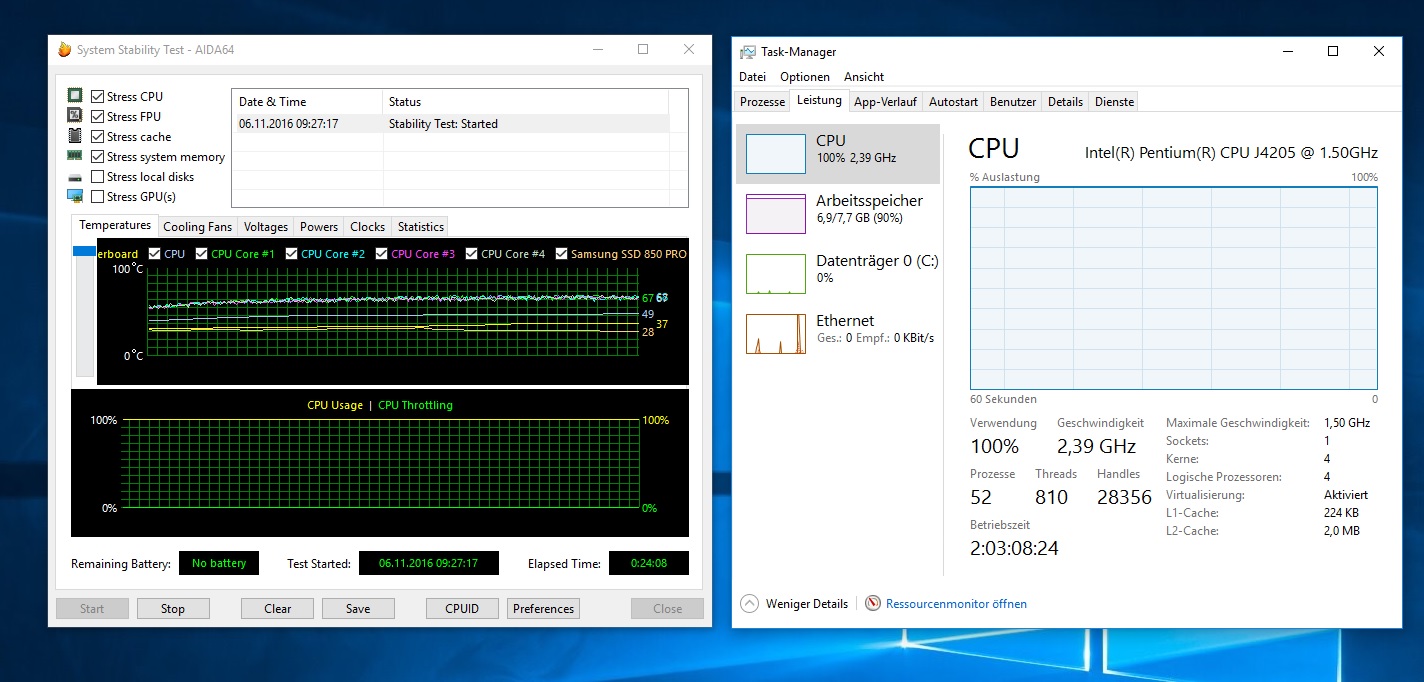Hide Samsung SSD 850 PRO temperature series
1424x682 pixels.
pyautogui.click(x=561, y=254)
